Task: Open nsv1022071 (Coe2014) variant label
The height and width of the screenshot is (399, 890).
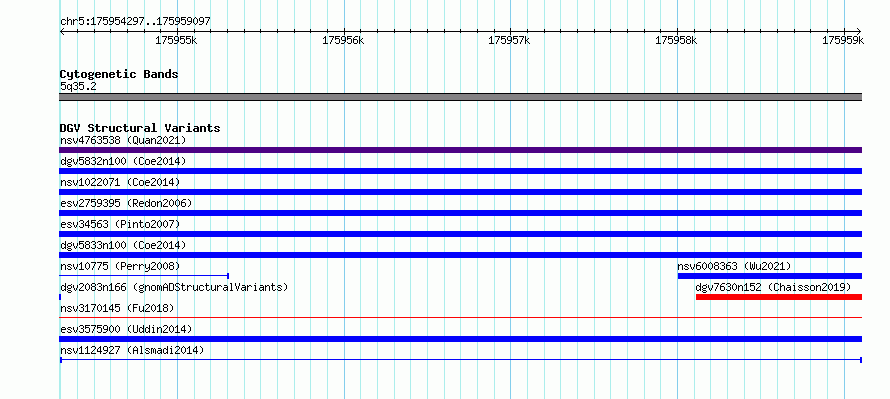Action: click(120, 182)
